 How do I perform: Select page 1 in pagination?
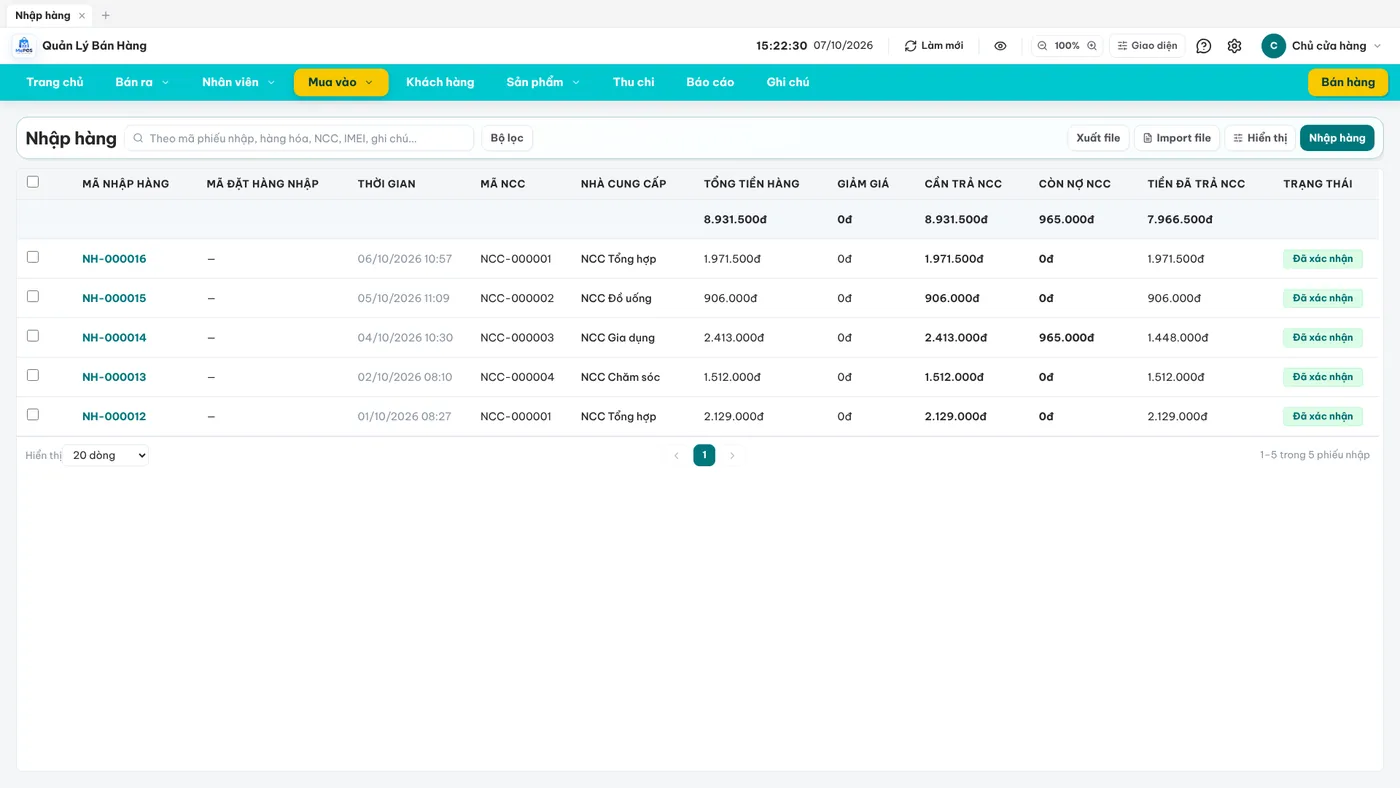click(x=704, y=456)
